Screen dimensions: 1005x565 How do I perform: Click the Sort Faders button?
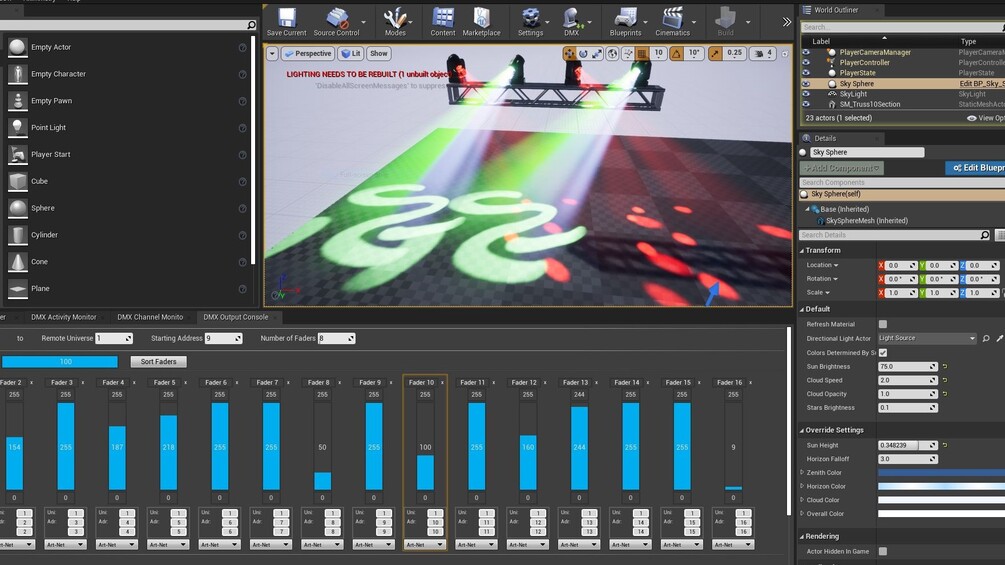point(158,362)
